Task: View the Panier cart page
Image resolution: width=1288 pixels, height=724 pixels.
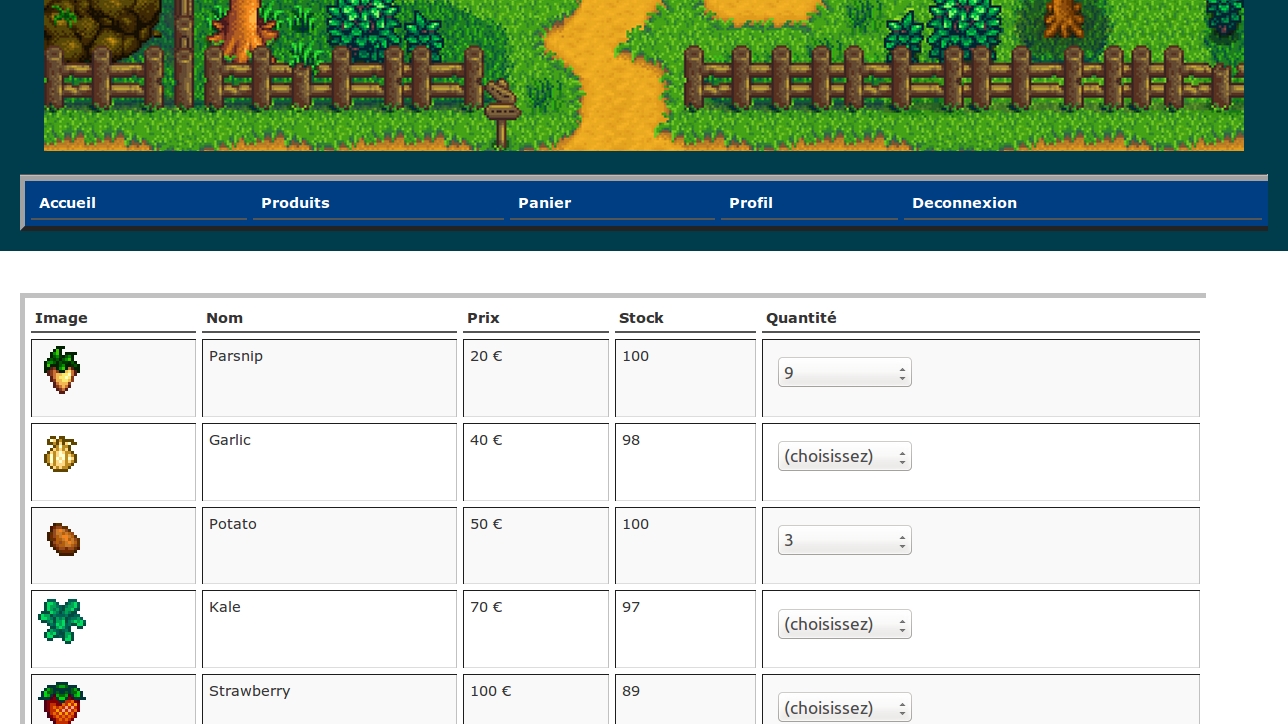Action: point(544,203)
